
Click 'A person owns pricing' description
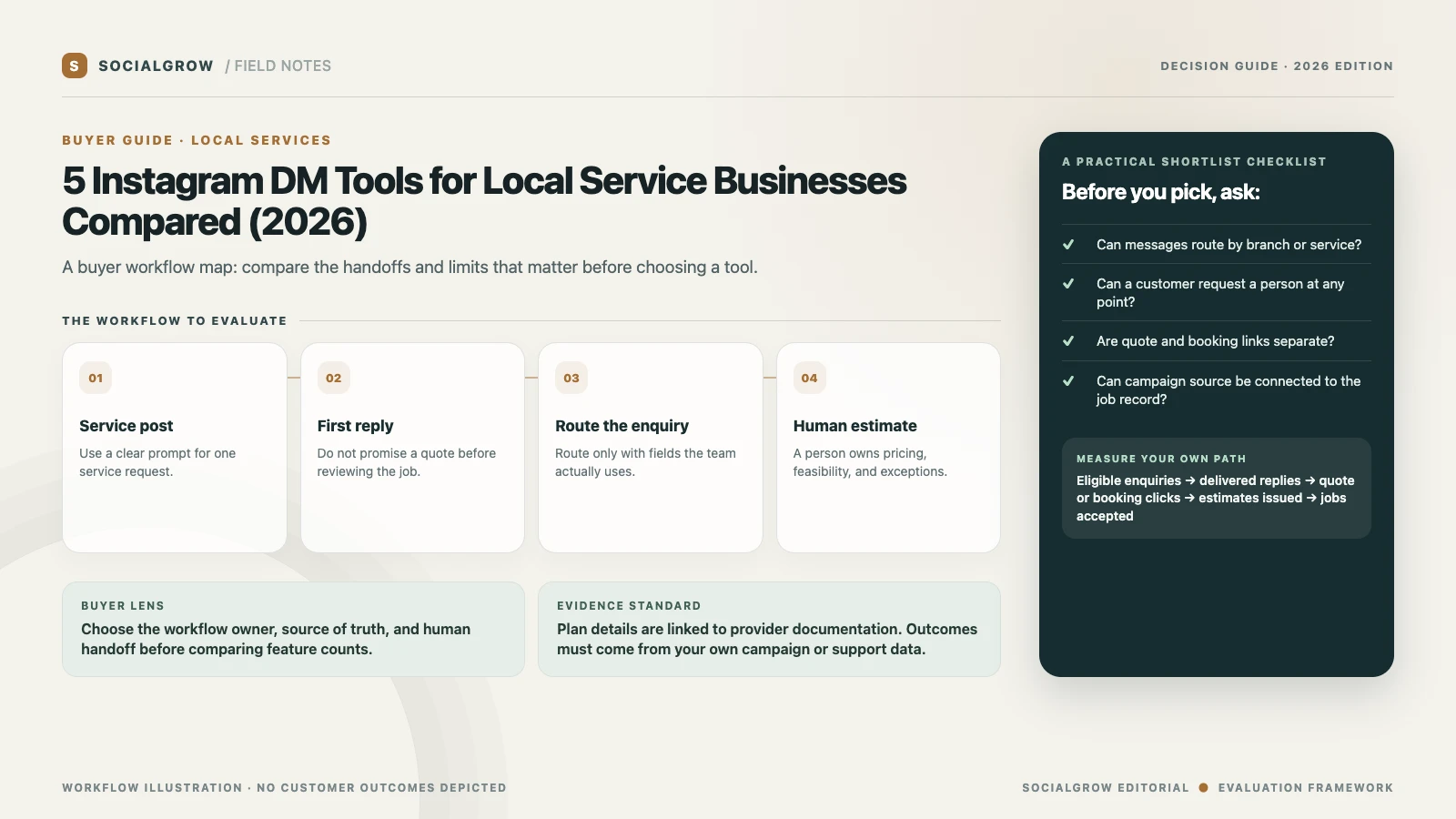(x=870, y=462)
